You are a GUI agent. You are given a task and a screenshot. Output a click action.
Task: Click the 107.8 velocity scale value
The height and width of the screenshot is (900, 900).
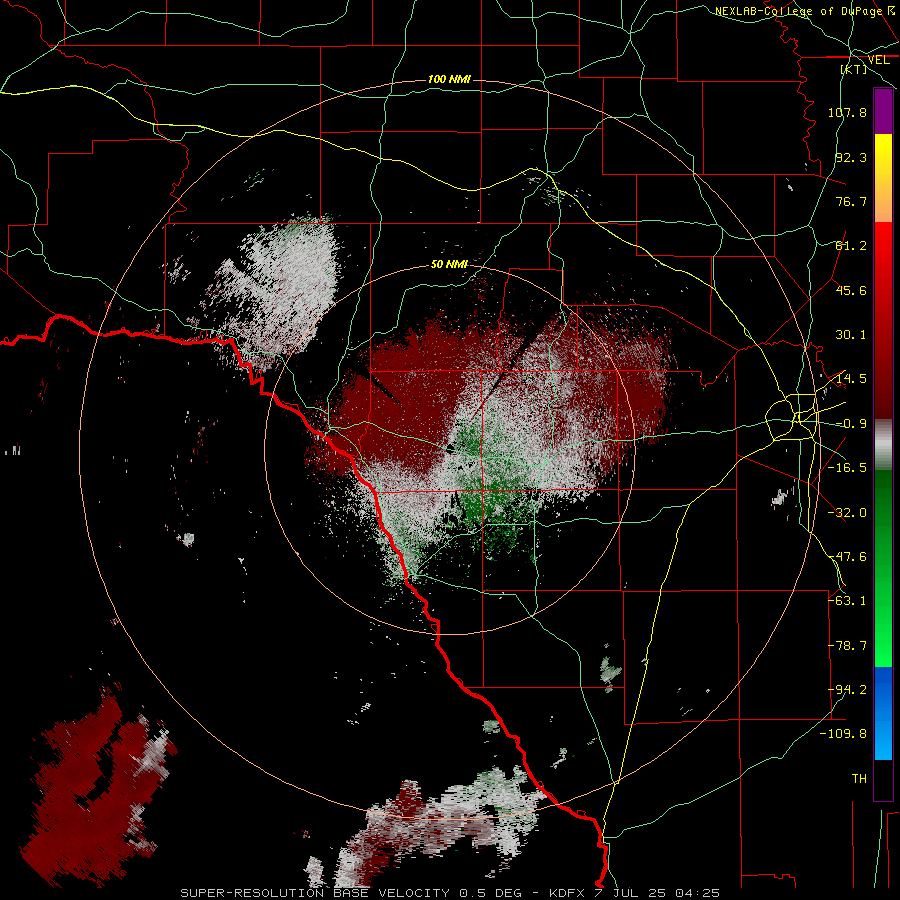(847, 112)
